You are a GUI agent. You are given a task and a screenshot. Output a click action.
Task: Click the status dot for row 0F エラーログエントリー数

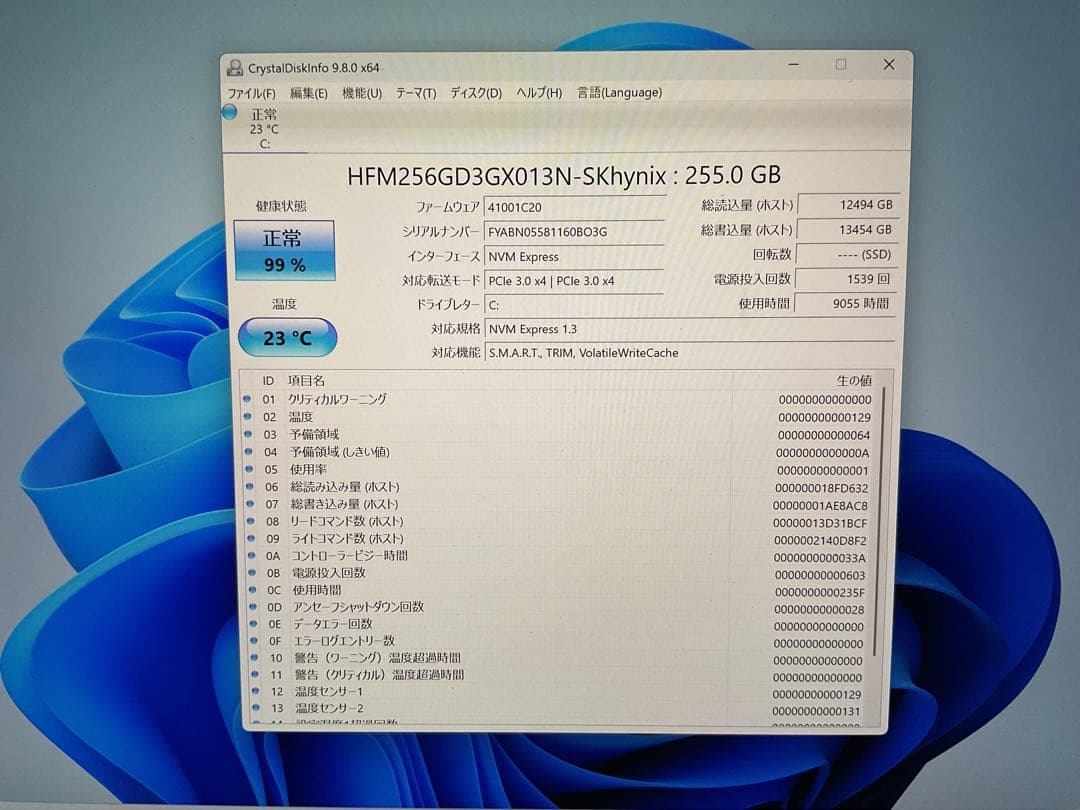254,640
